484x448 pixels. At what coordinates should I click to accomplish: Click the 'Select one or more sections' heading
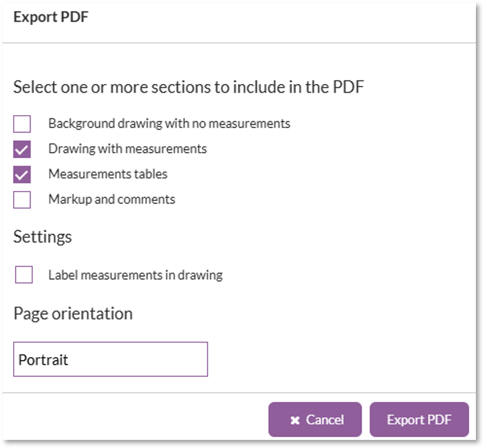point(189,87)
